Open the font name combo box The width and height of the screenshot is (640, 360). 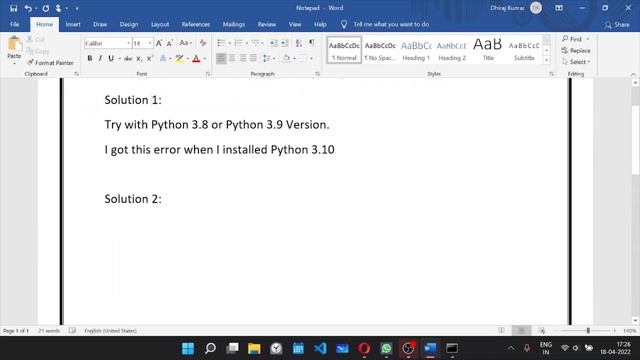(108, 43)
